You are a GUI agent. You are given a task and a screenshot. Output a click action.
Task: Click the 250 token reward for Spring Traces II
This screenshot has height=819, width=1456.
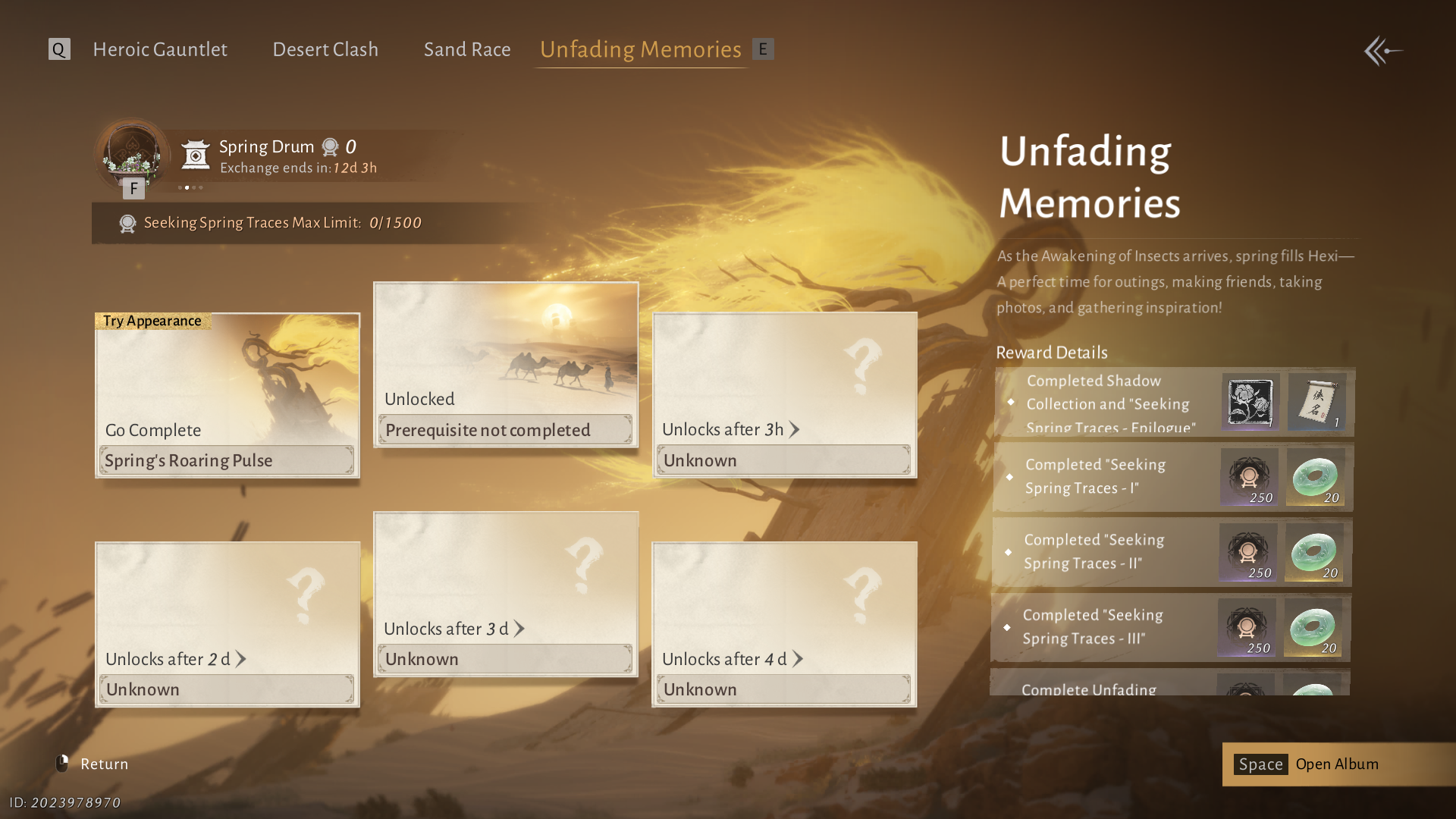click(x=1248, y=553)
